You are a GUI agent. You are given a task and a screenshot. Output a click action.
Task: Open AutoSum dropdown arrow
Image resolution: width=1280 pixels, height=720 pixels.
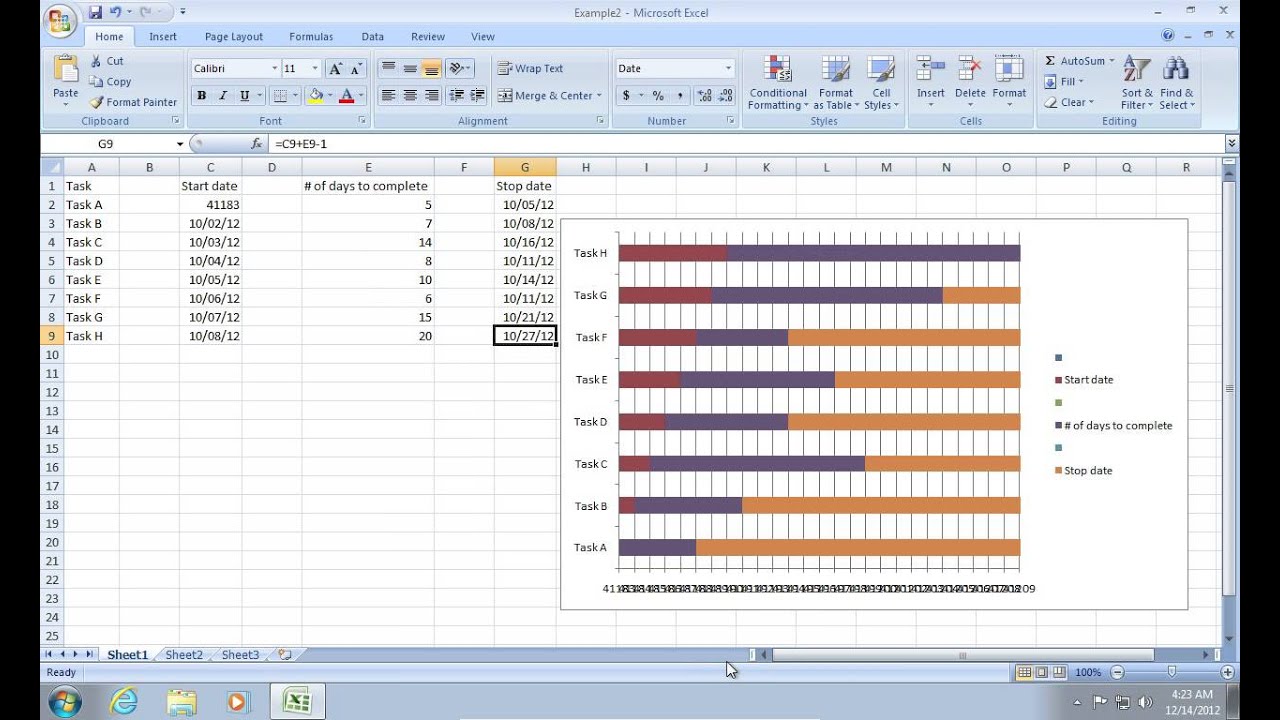pyautogui.click(x=1111, y=61)
